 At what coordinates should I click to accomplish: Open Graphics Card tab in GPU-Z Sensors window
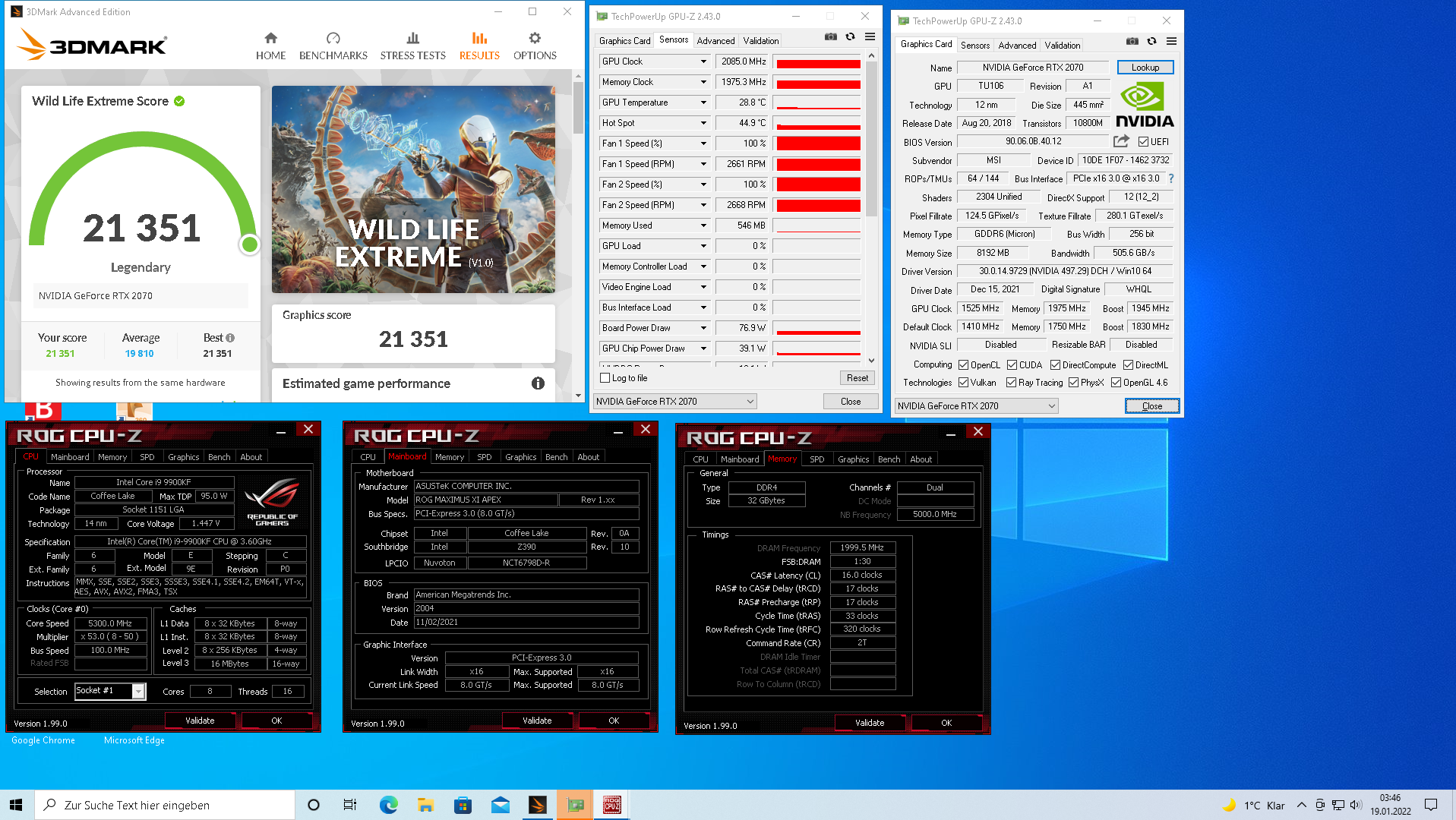point(624,41)
